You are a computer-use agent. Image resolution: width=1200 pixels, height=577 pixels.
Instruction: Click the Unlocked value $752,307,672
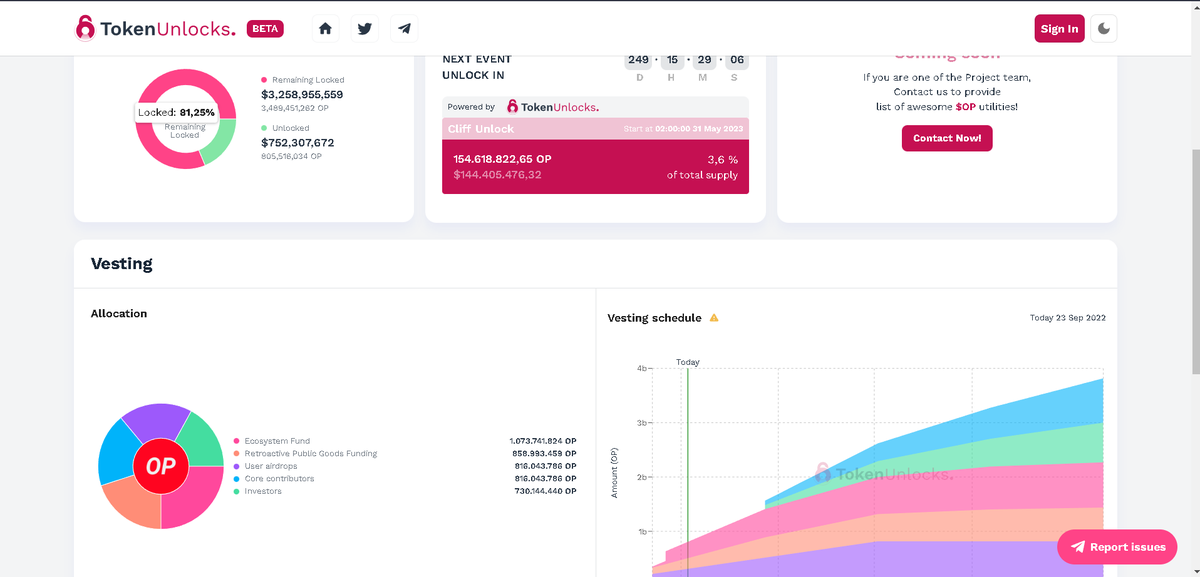(x=297, y=143)
